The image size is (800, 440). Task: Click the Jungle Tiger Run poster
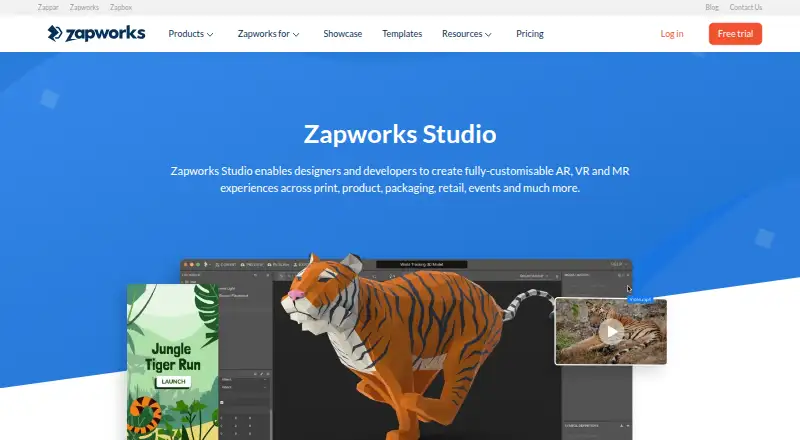click(172, 362)
